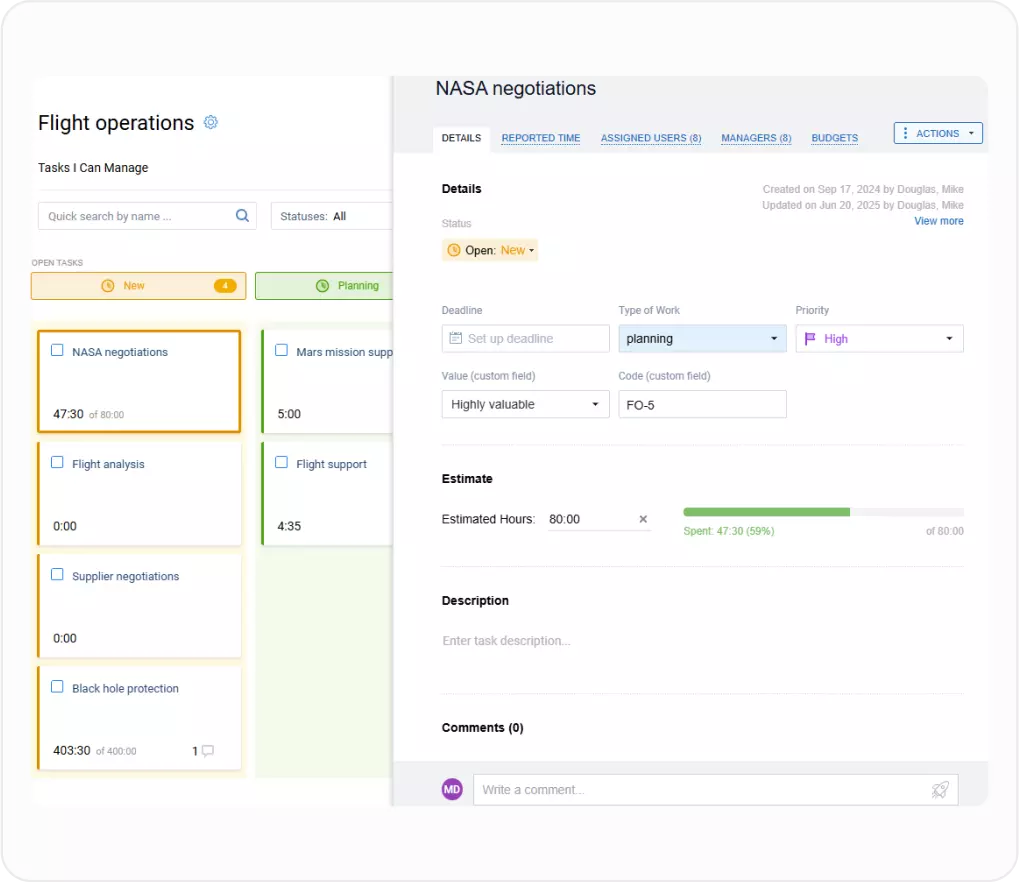Viewport: 1019px width, 882px height.
Task: Click the calendar icon in the Deadline field
Action: [x=454, y=338]
